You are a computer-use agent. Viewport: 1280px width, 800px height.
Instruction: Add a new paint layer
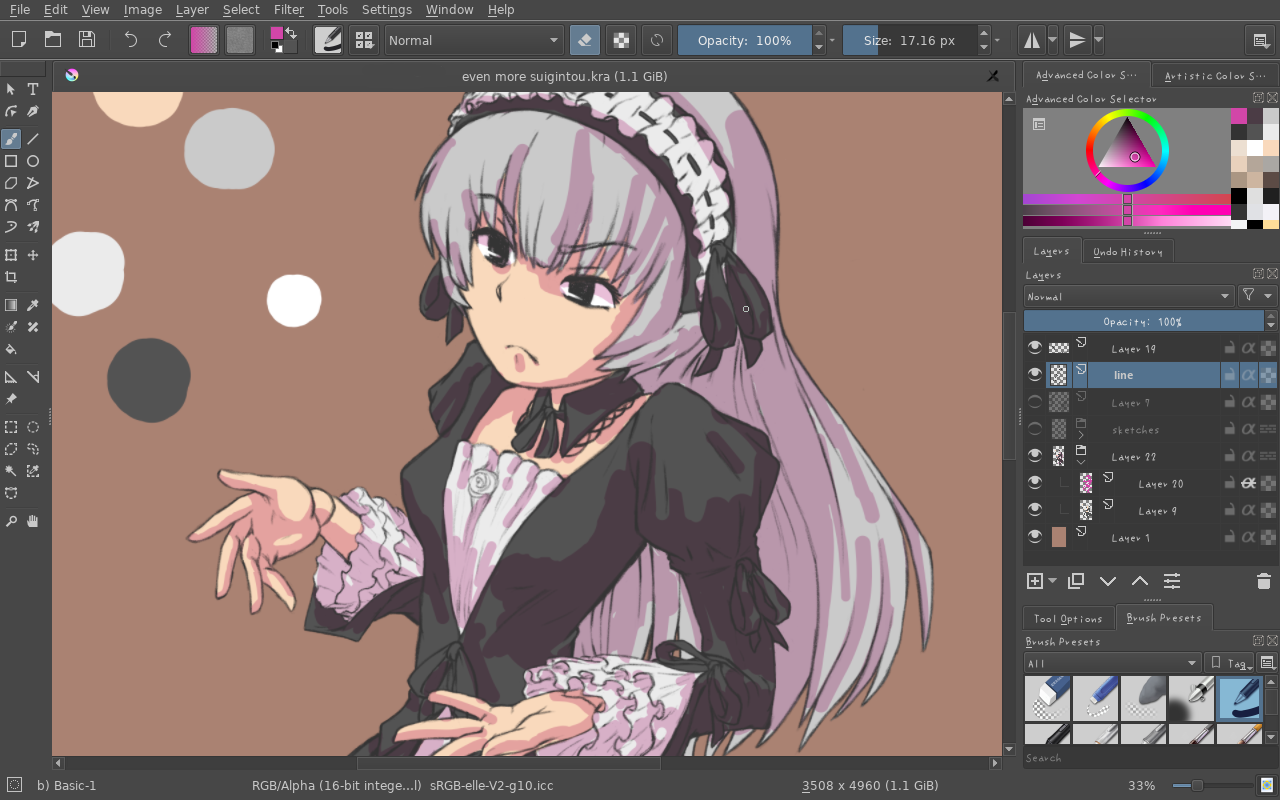(x=1035, y=581)
